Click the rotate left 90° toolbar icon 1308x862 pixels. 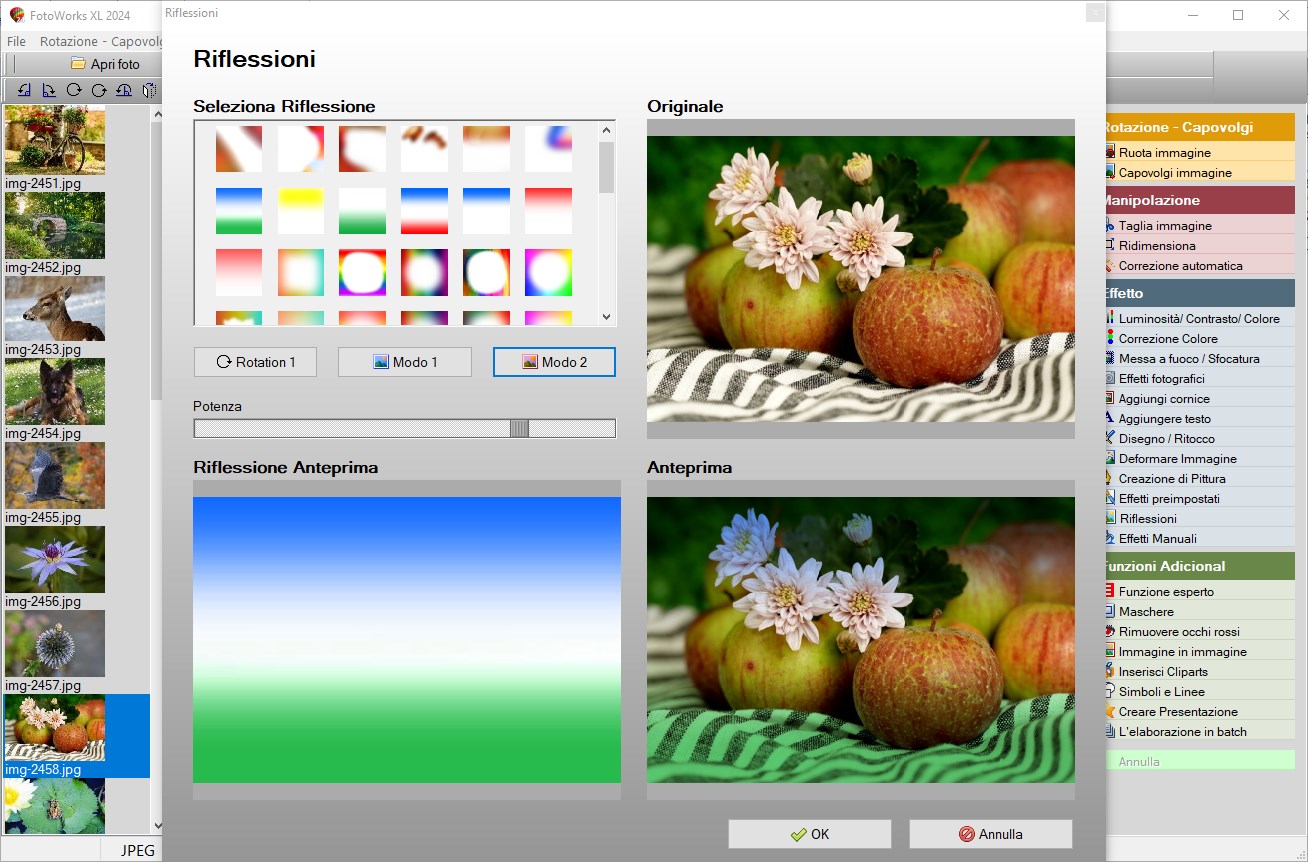point(24,90)
